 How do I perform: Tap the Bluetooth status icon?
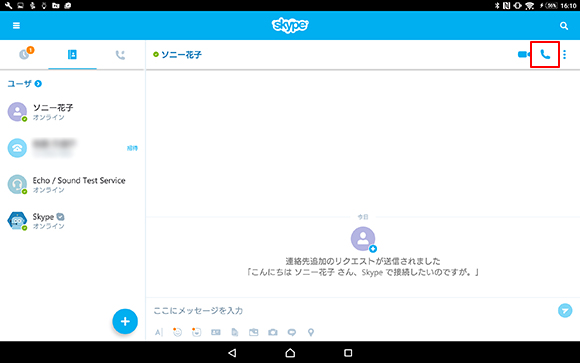coord(497,5)
